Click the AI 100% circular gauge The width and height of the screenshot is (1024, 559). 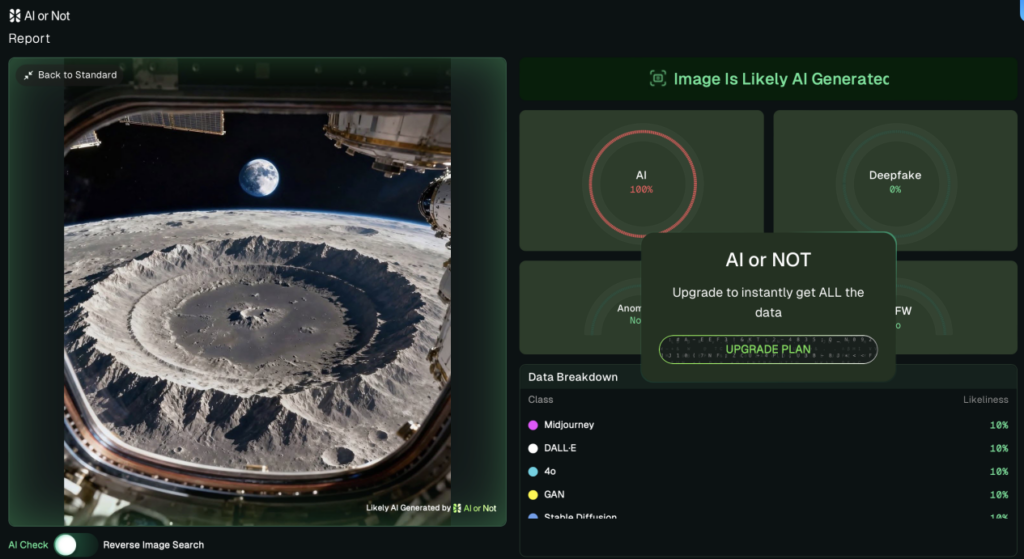tap(641, 181)
